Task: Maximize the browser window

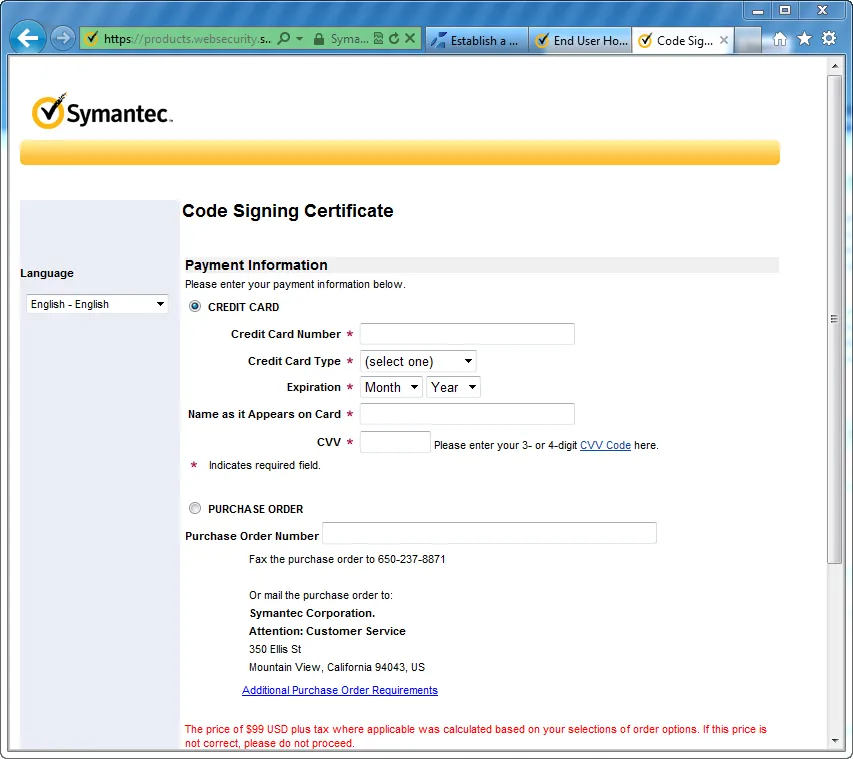Action: [x=784, y=10]
